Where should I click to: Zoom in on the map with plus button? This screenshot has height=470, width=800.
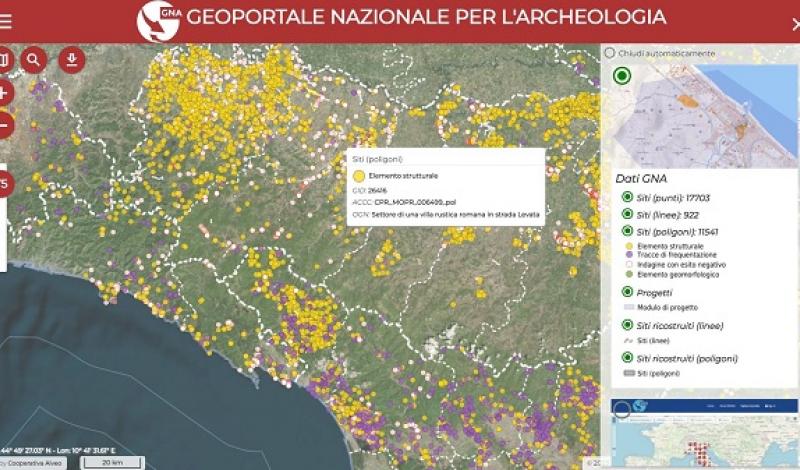(x=5, y=93)
